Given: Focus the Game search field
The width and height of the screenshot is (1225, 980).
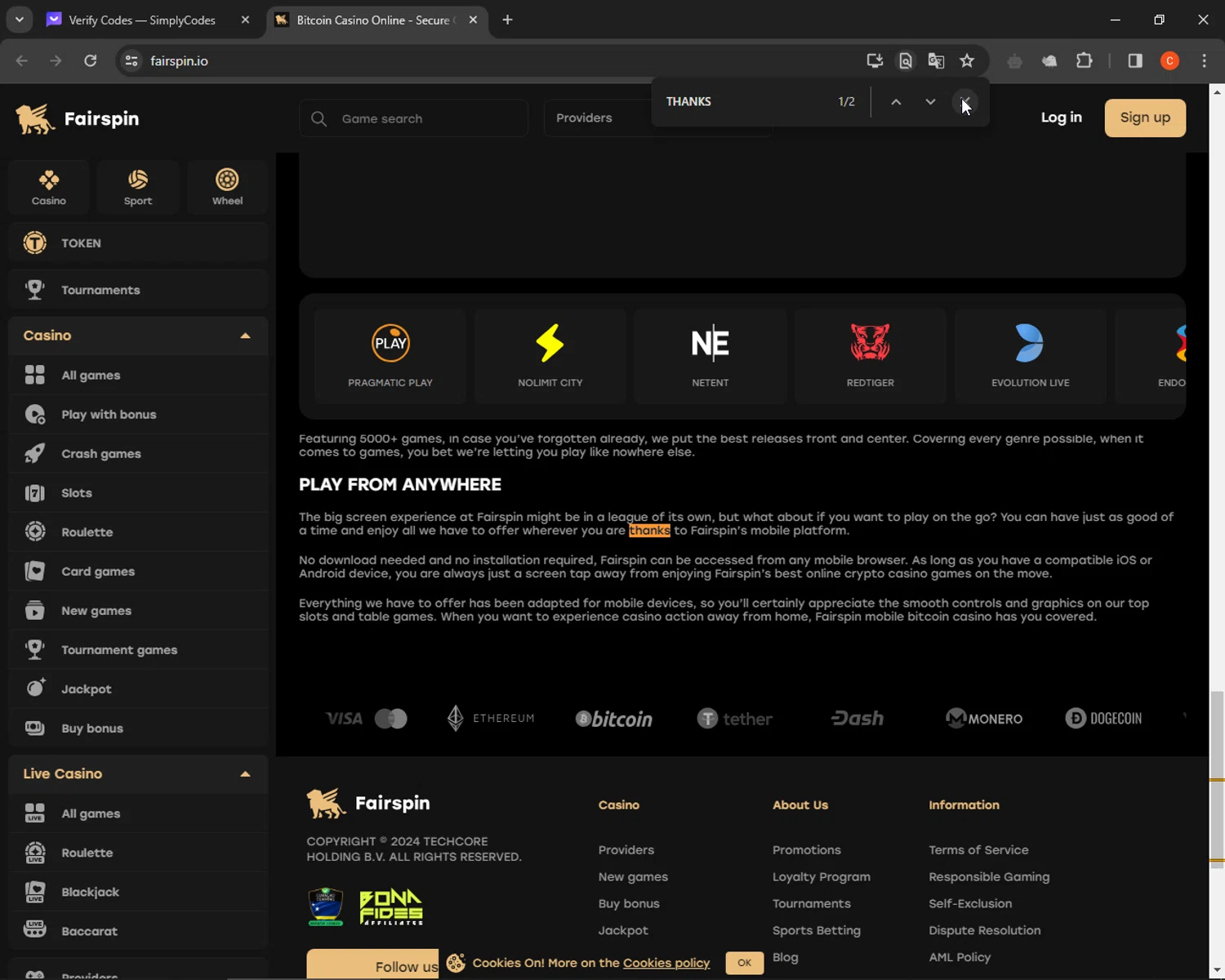Looking at the screenshot, I should (x=413, y=118).
